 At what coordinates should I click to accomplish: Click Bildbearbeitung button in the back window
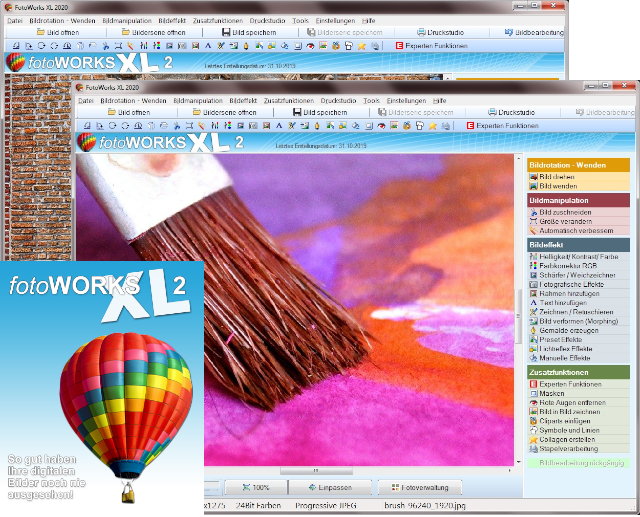click(534, 32)
